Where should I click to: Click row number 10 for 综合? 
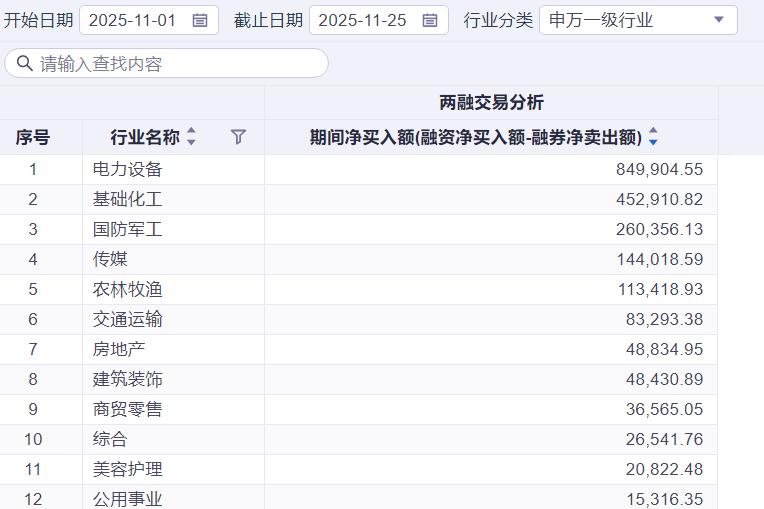click(33, 439)
